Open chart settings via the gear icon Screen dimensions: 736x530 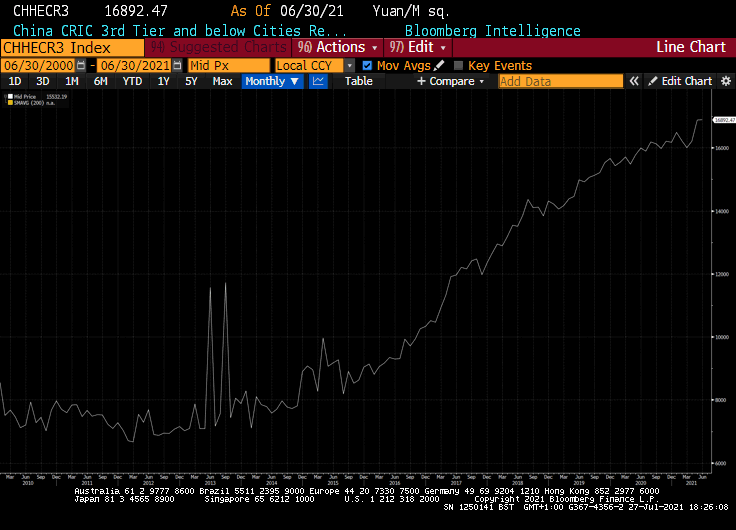point(725,81)
